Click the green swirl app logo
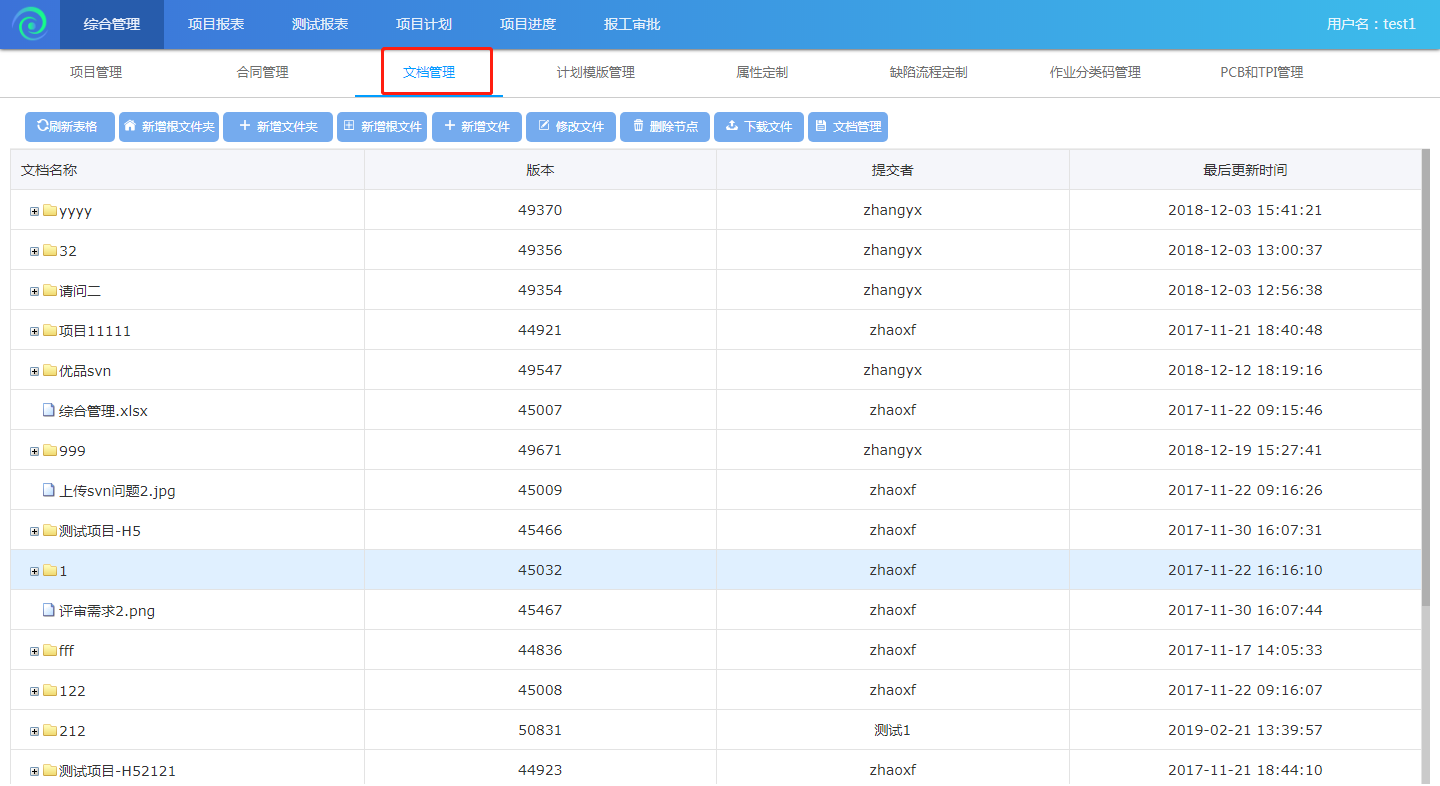 tap(30, 24)
